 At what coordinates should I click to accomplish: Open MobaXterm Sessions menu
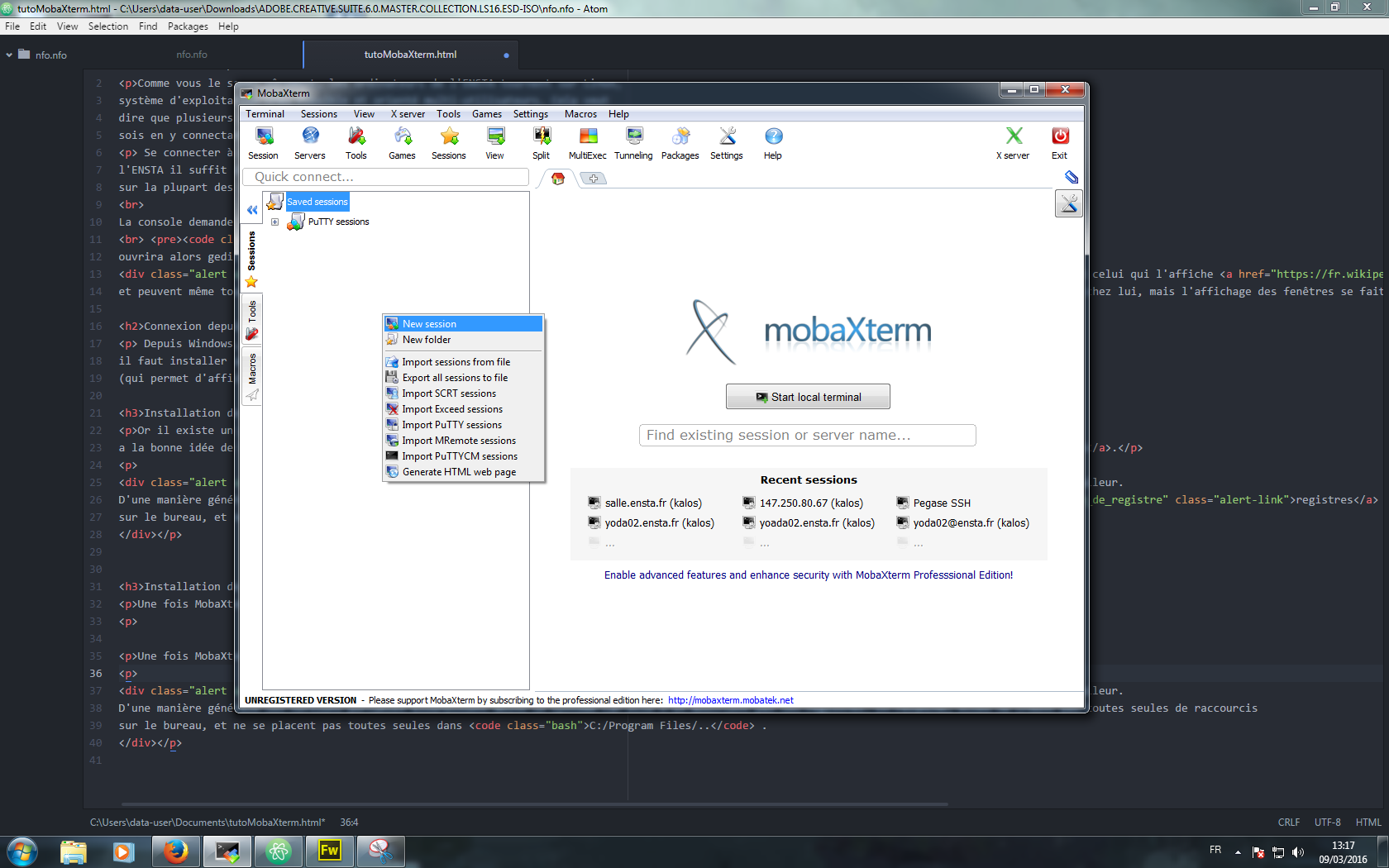319,114
